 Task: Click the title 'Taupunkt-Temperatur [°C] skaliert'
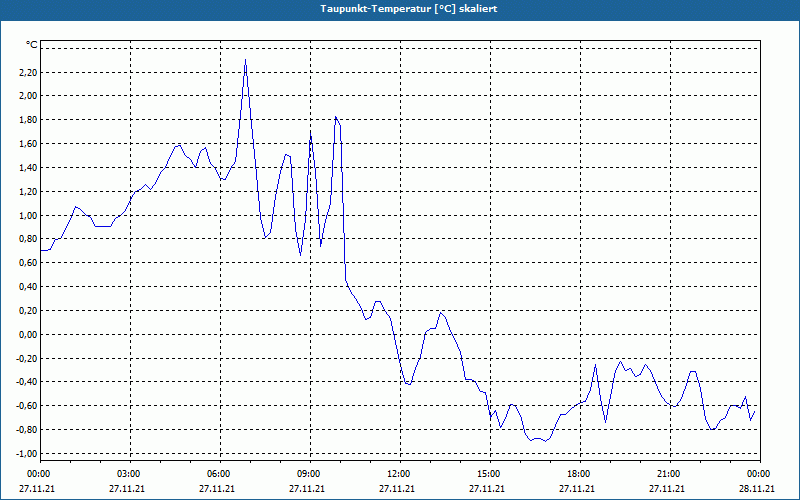409,9
